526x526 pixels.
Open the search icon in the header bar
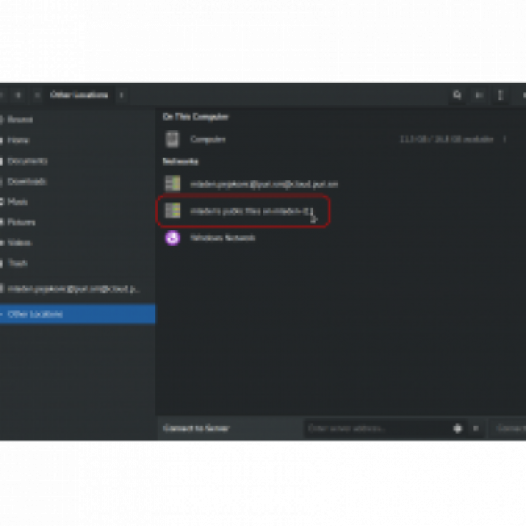click(x=457, y=95)
